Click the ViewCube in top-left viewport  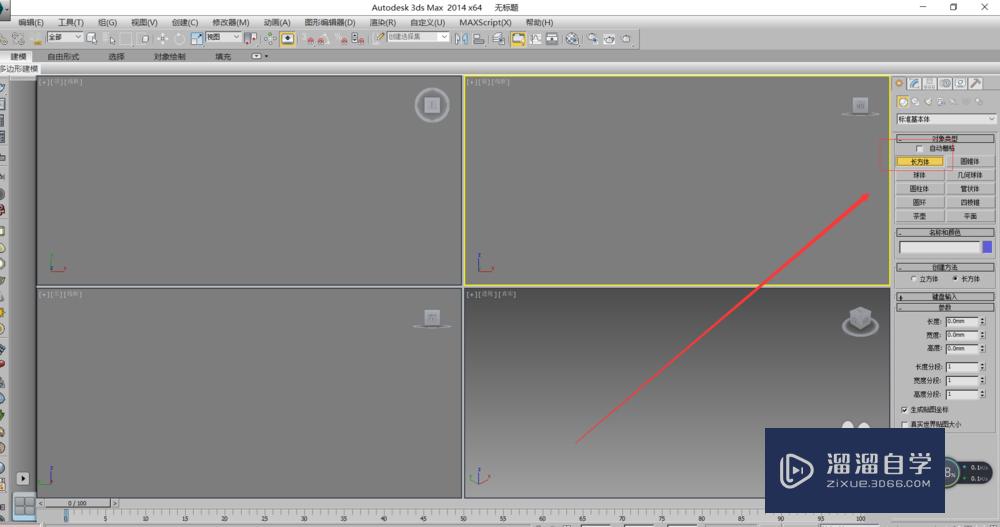tap(432, 105)
